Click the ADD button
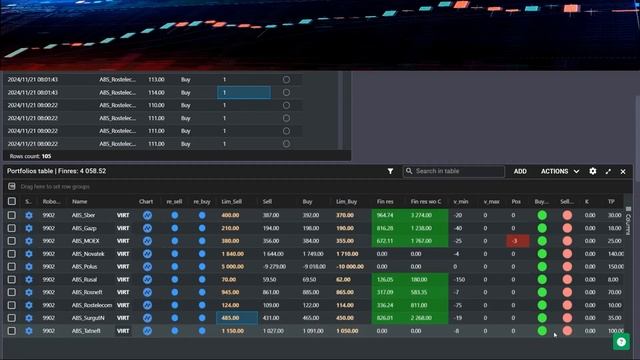 click(520, 171)
